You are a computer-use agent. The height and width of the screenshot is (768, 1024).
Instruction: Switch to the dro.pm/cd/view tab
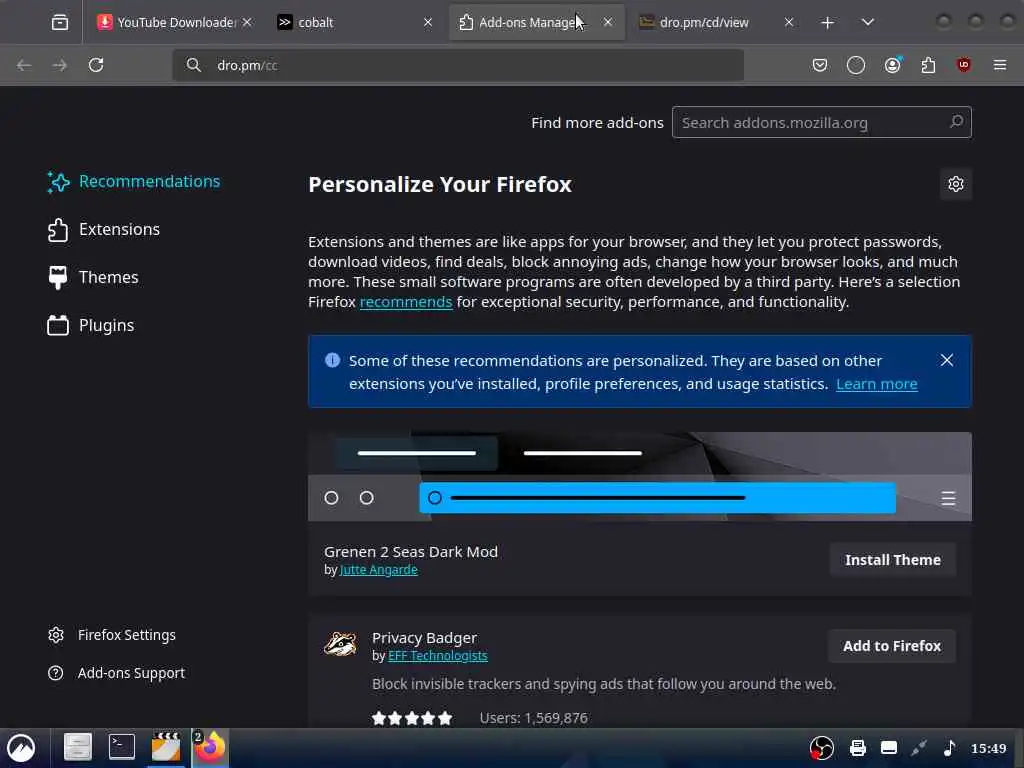coord(716,22)
